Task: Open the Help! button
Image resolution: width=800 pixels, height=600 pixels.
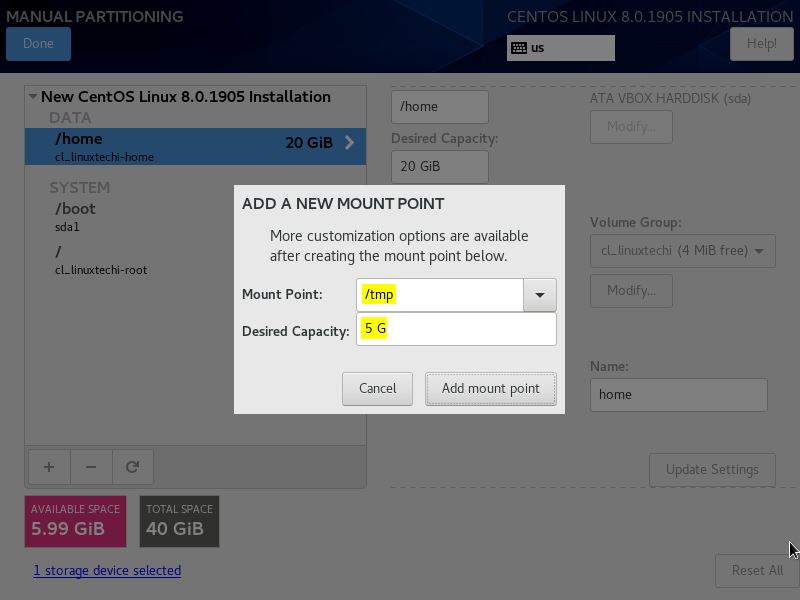Action: (762, 44)
